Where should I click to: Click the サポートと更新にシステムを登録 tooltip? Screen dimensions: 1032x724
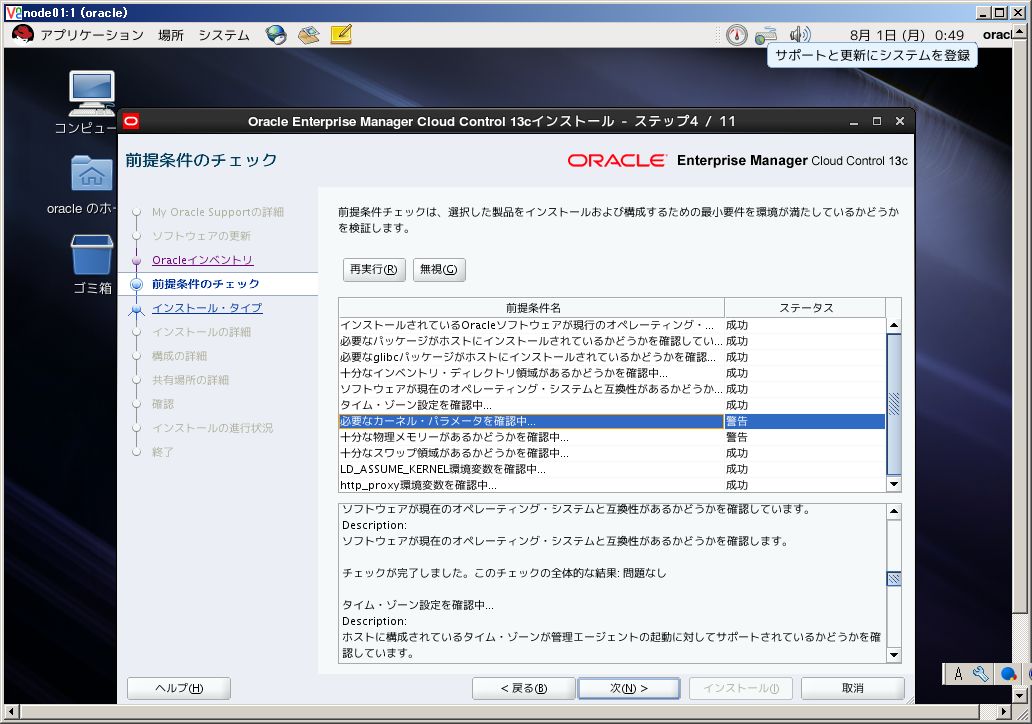pyautogui.click(x=872, y=55)
